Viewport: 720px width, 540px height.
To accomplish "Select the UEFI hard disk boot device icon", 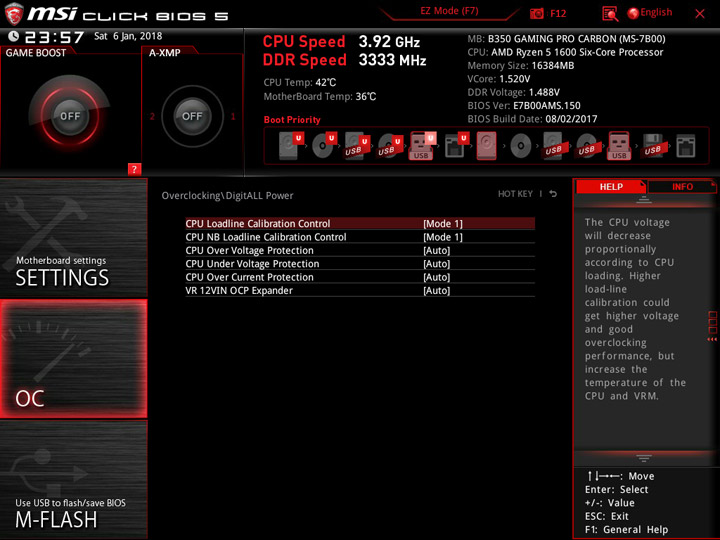I will (292, 146).
